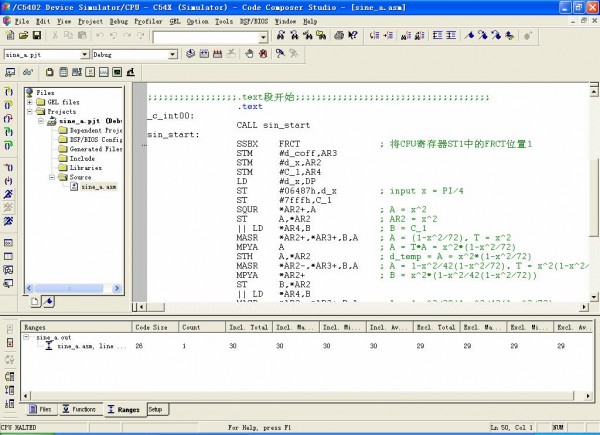The height and width of the screenshot is (435, 600).
Task: Click the search text field in toolbar
Action: click(205, 36)
